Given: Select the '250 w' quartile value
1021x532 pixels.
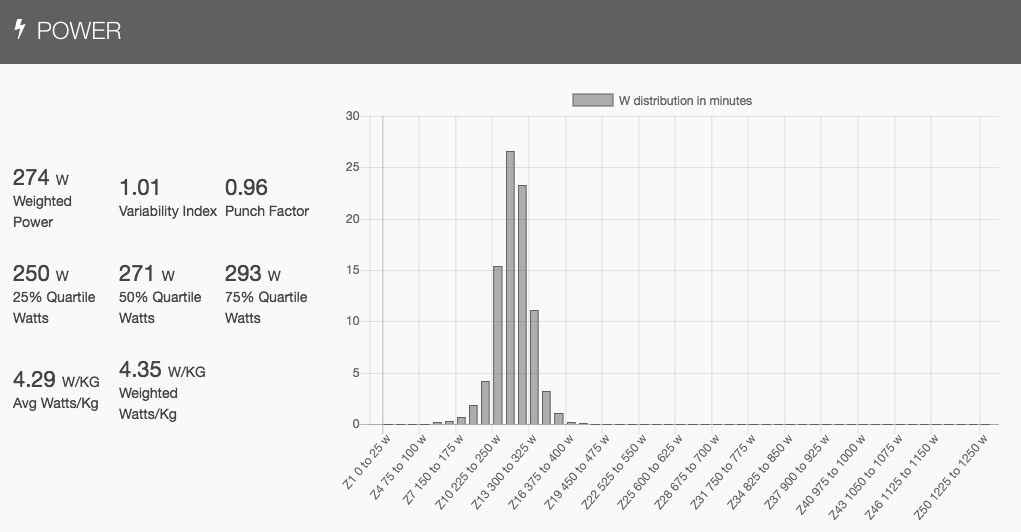Looking at the screenshot, I should [x=40, y=273].
